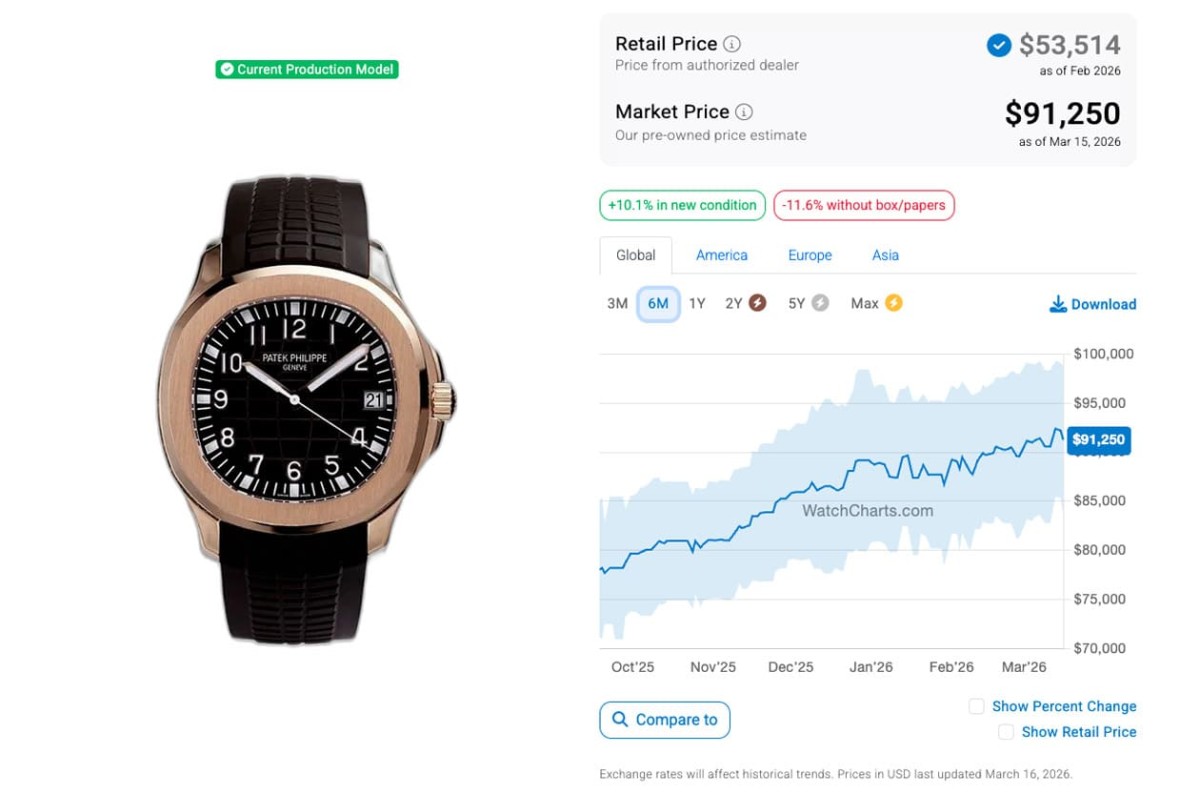The width and height of the screenshot is (1200, 794).
Task: Click the Market Price info icon
Action: point(744,112)
